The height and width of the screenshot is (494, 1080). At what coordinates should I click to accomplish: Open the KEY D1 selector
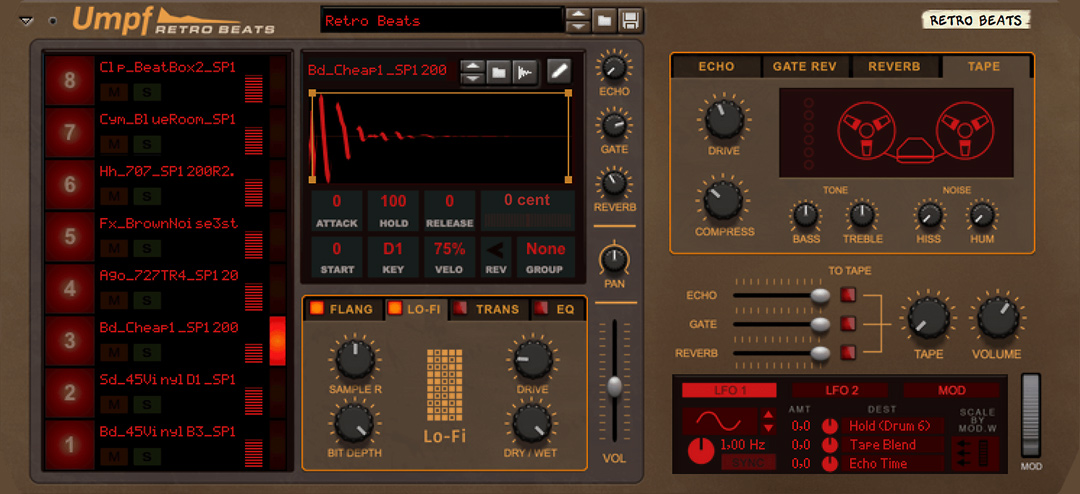pyautogui.click(x=393, y=257)
